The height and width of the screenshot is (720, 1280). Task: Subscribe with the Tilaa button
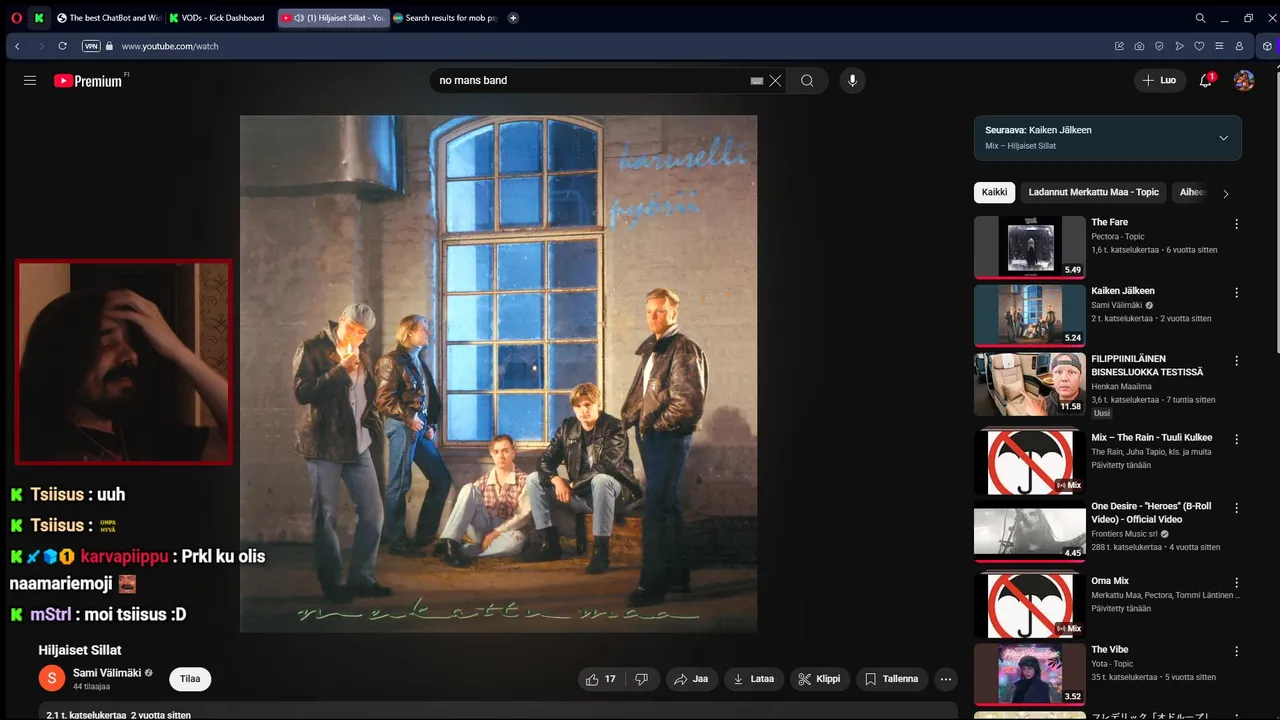click(x=190, y=679)
